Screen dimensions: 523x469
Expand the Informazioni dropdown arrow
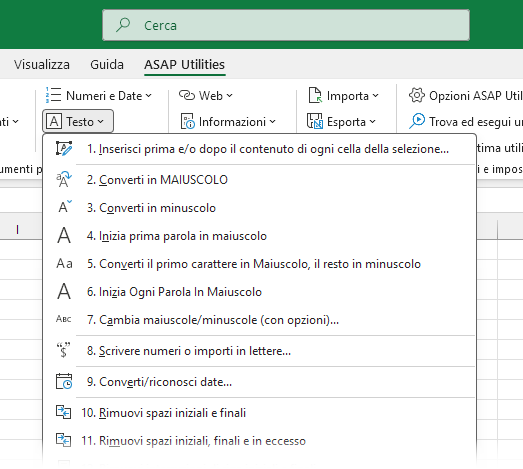click(x=273, y=122)
